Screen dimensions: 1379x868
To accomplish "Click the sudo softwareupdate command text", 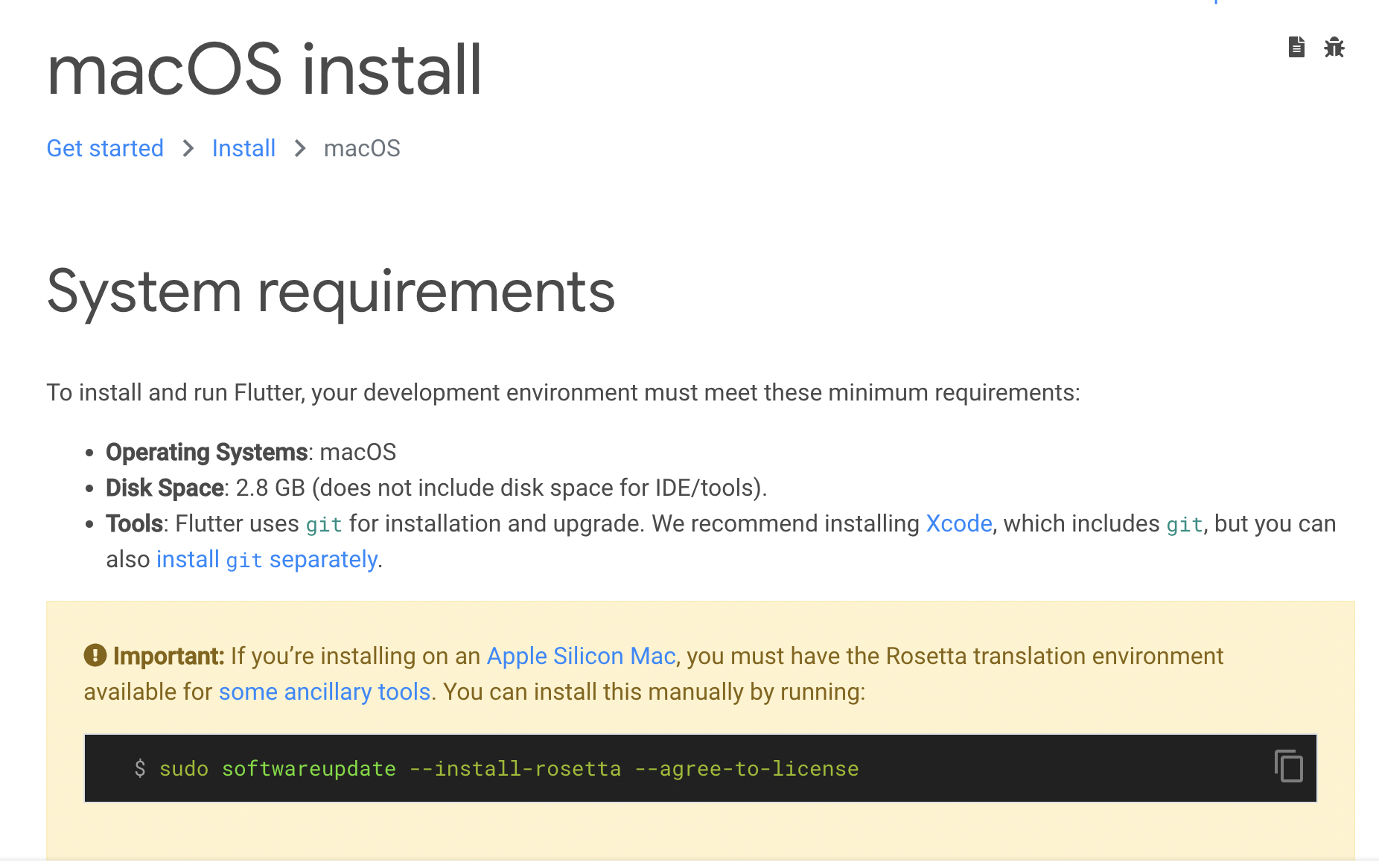I will point(509,768).
